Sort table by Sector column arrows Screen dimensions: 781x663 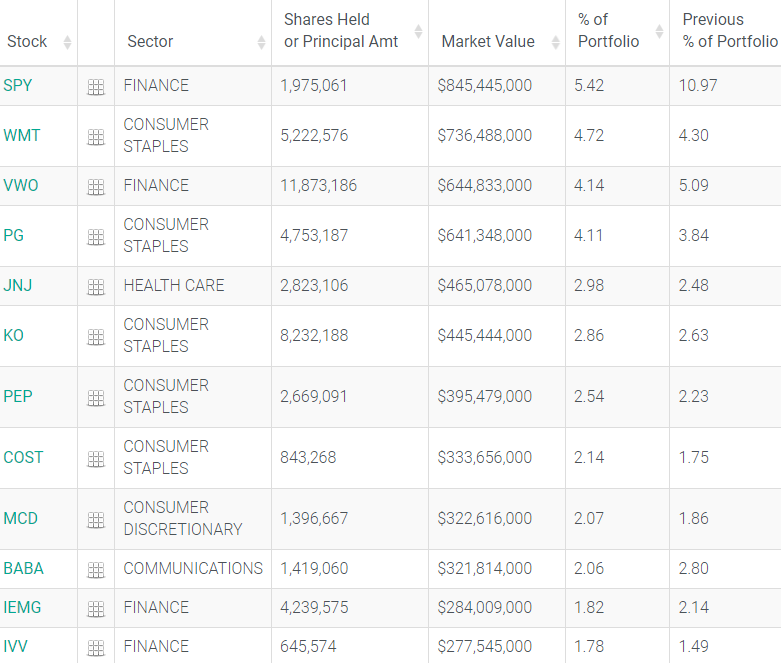[261, 42]
